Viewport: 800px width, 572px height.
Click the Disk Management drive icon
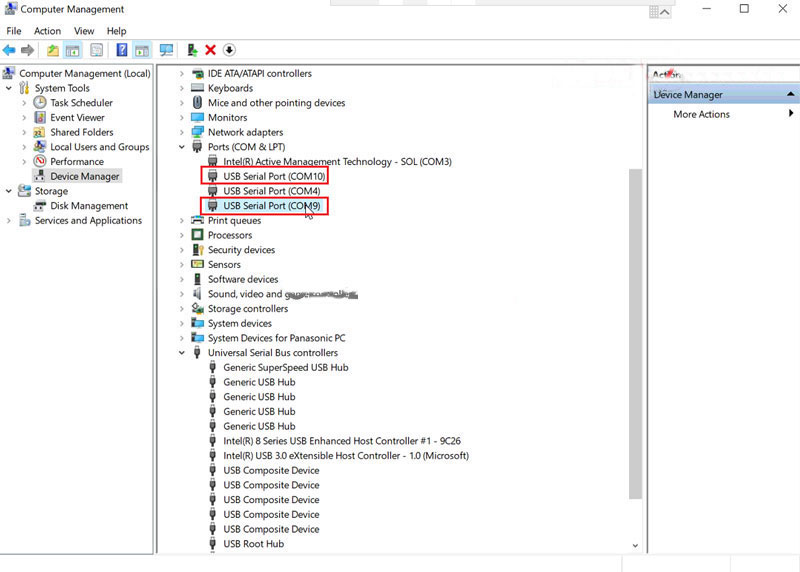click(x=40, y=206)
